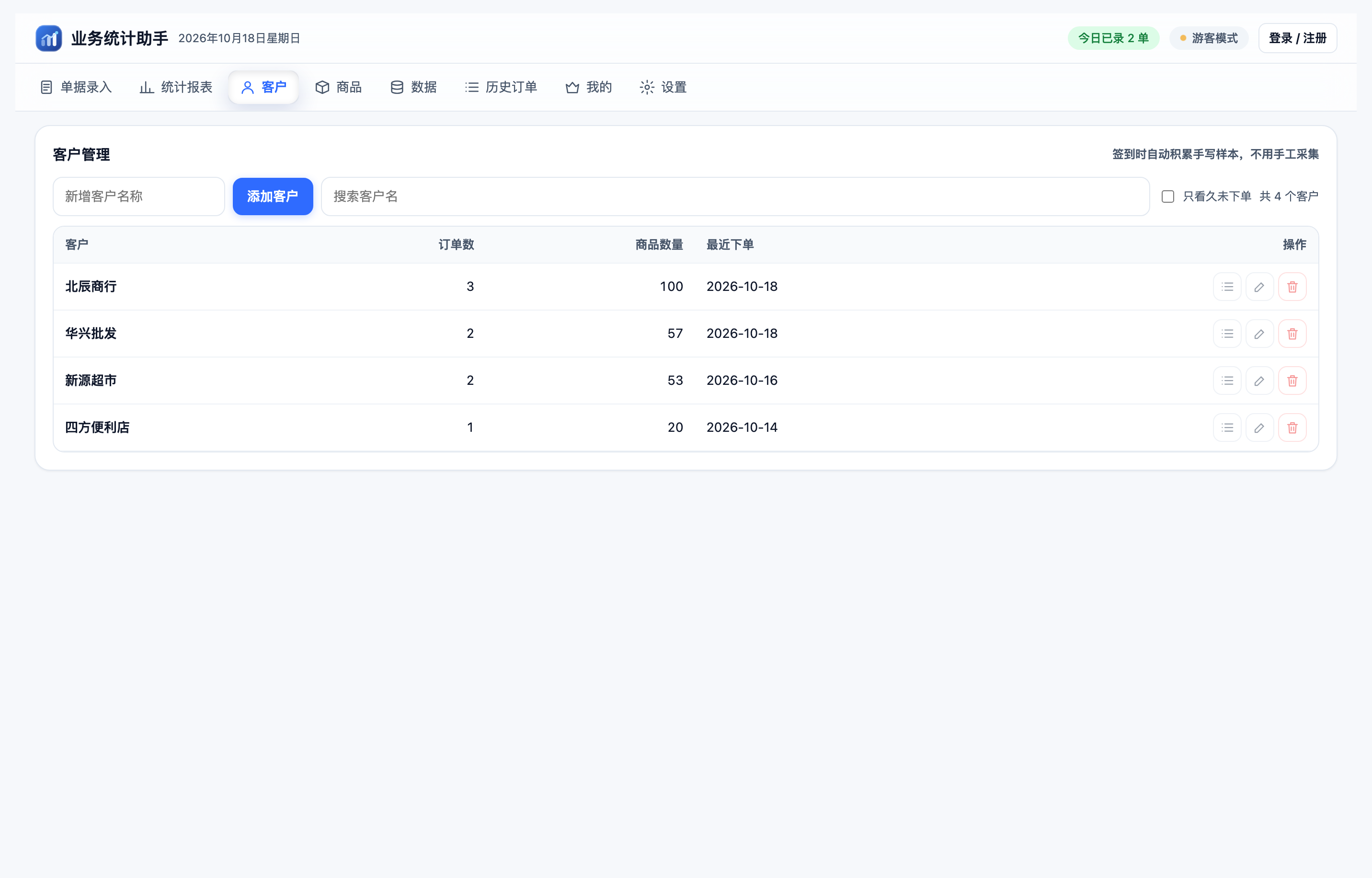Click the 登录 / 注册 button
This screenshot has width=1372, height=878.
(1297, 38)
